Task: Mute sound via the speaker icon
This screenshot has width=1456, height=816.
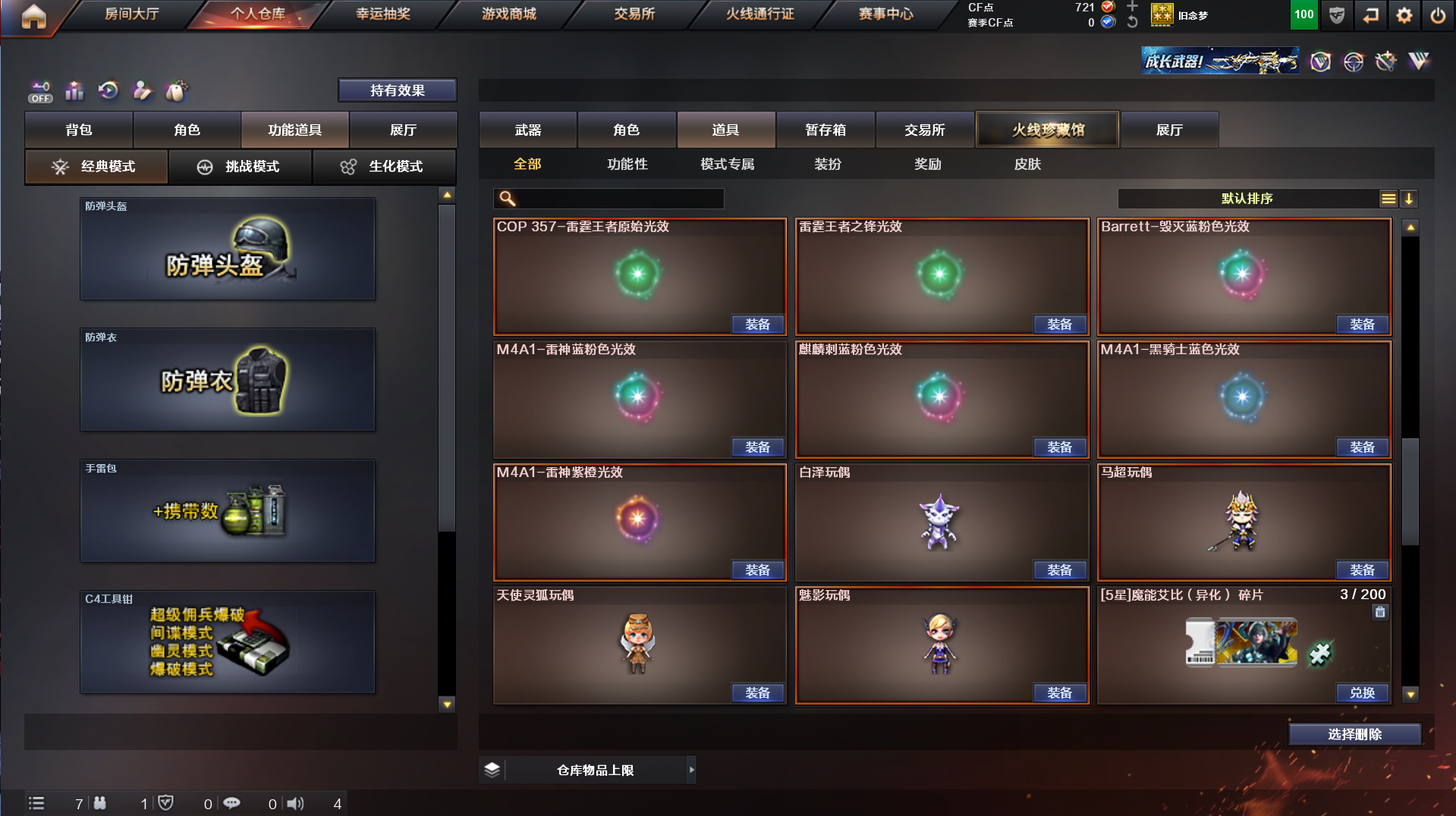Action: pyautogui.click(x=296, y=803)
